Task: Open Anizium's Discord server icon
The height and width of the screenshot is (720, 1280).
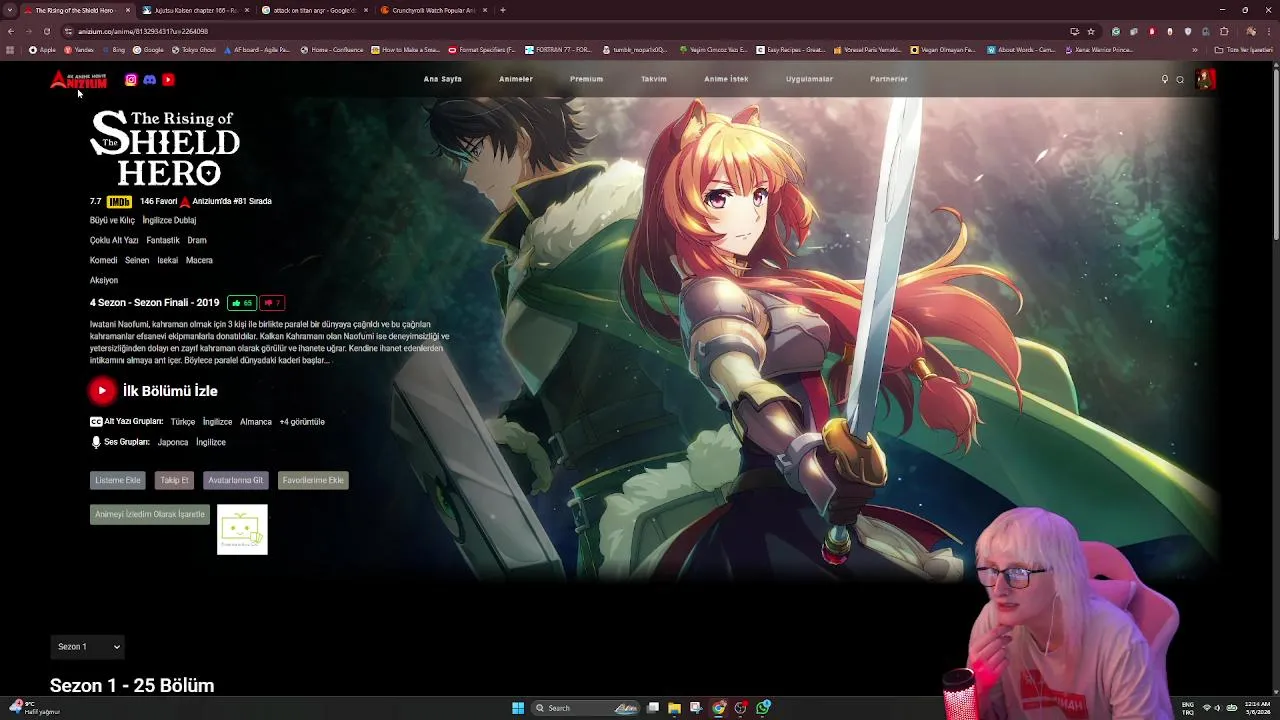Action: [x=149, y=80]
